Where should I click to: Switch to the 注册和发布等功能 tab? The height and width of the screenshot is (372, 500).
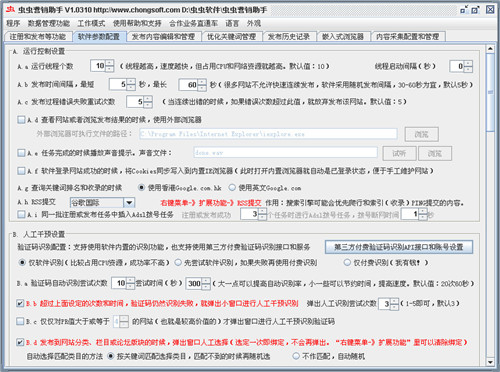click(x=38, y=36)
